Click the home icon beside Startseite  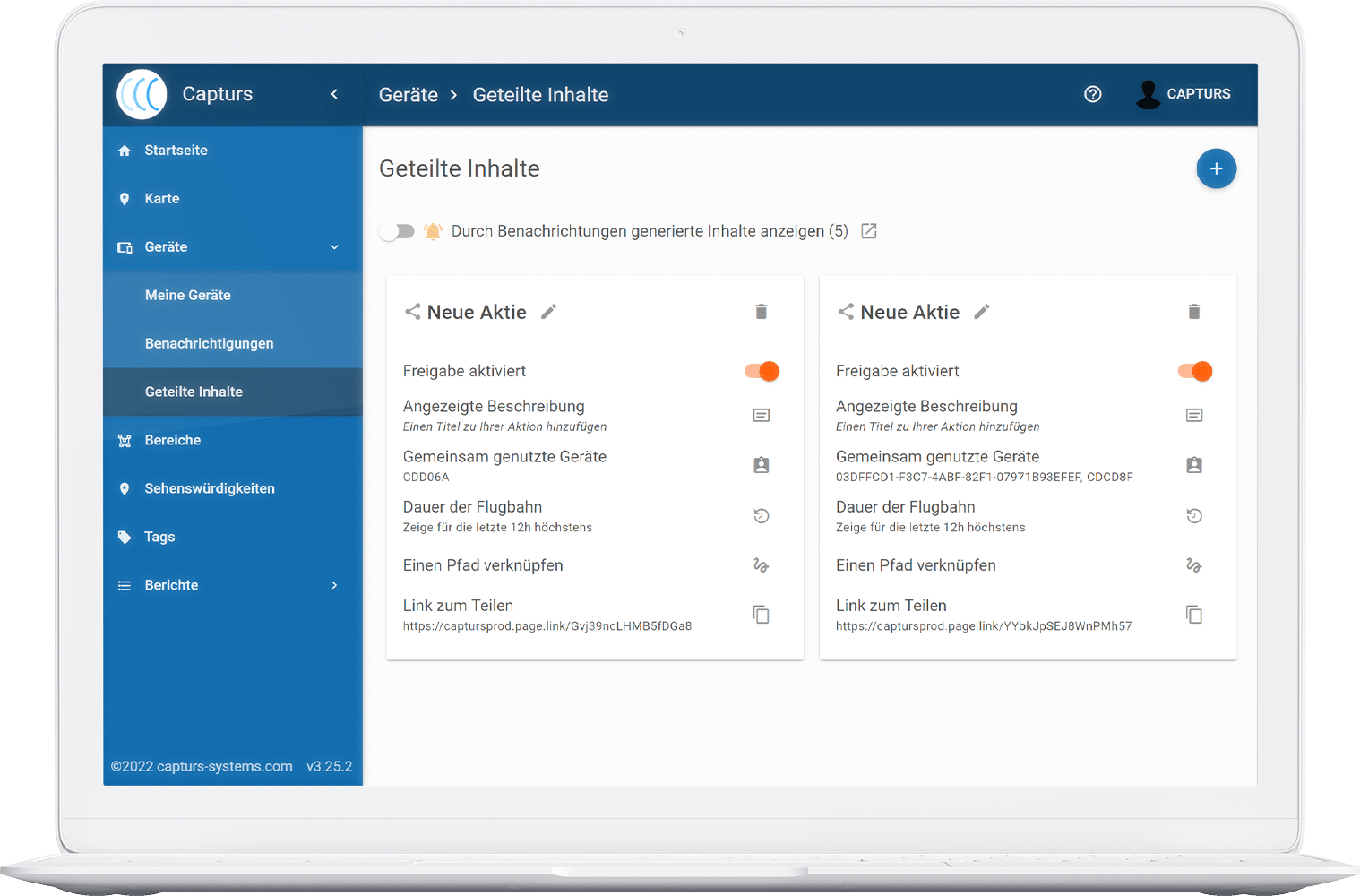(125, 151)
